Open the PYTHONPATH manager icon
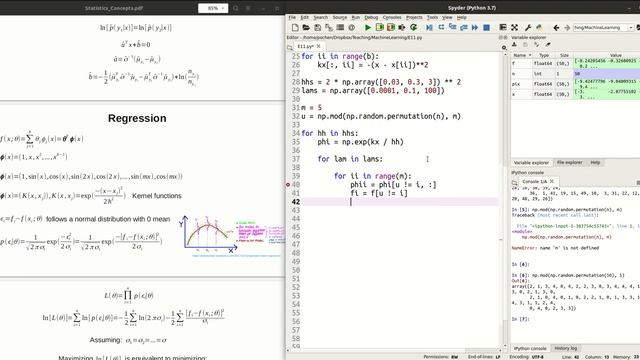Image resolution: width=640 pixels, height=360 pixels. (540, 27)
